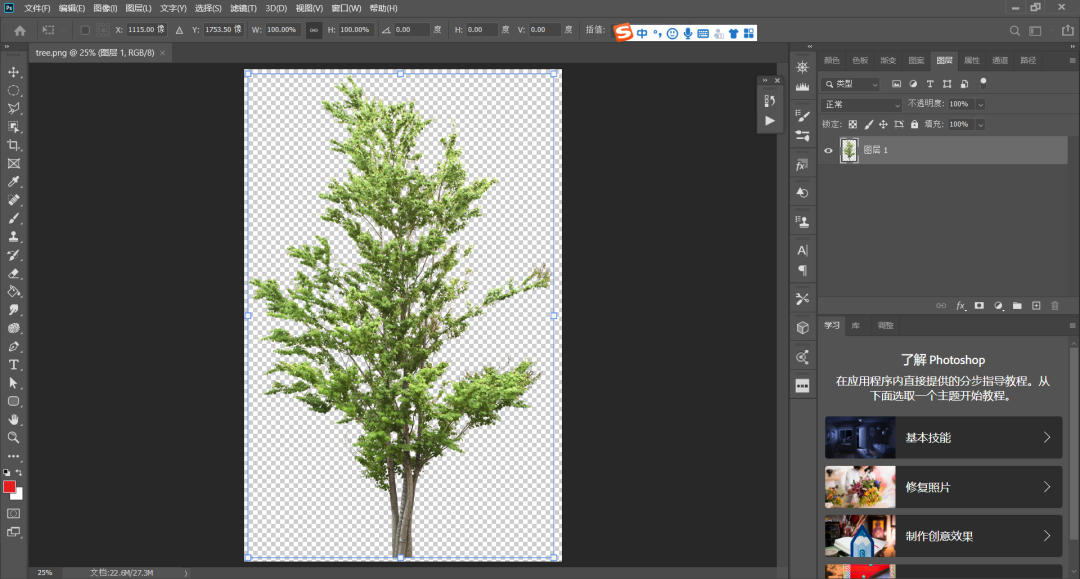Screen dimensions: 1080x579
Task: Click the red foreground color swatch
Action: pos(10,487)
